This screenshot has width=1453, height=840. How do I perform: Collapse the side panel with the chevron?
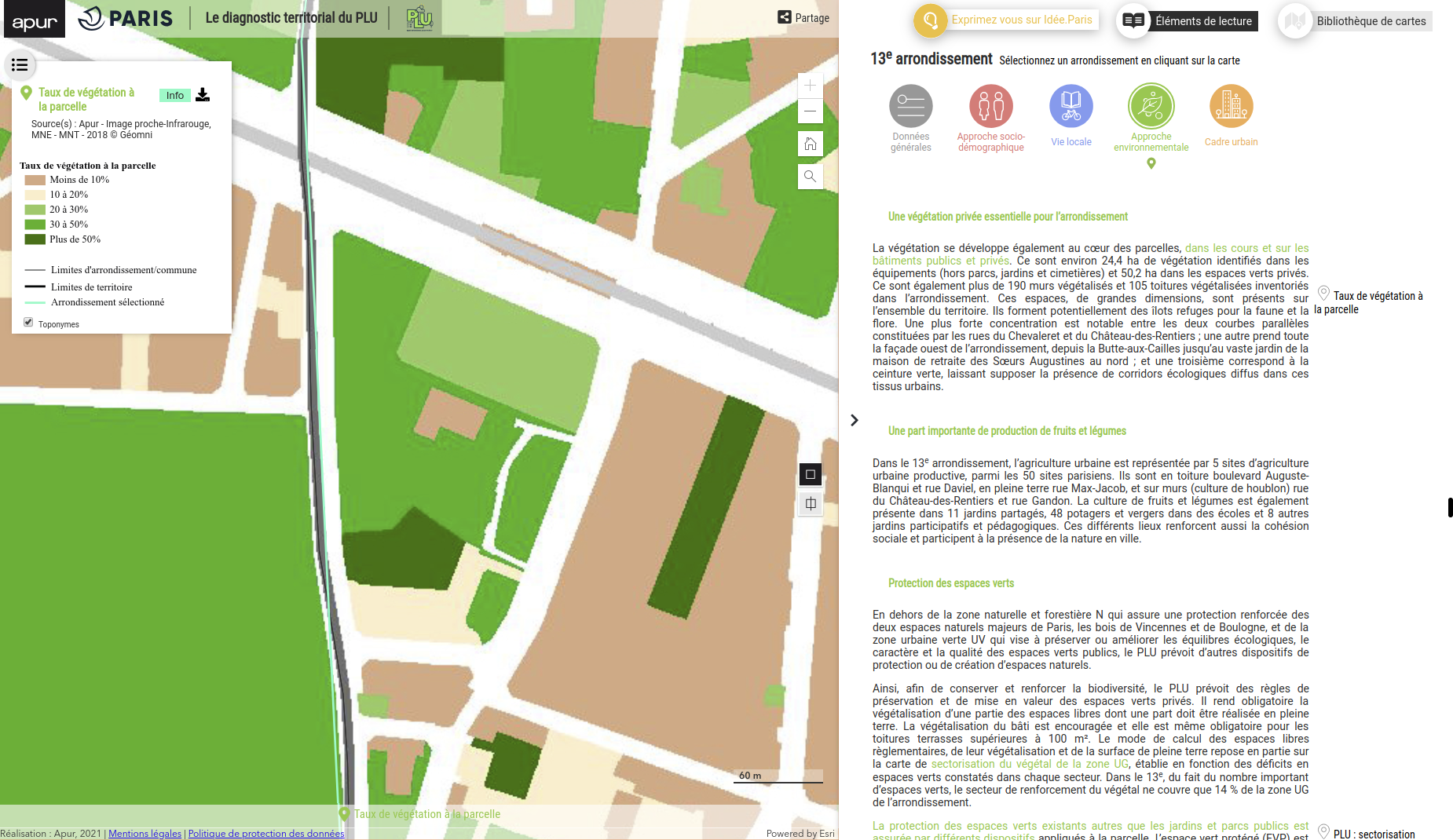pyautogui.click(x=855, y=421)
